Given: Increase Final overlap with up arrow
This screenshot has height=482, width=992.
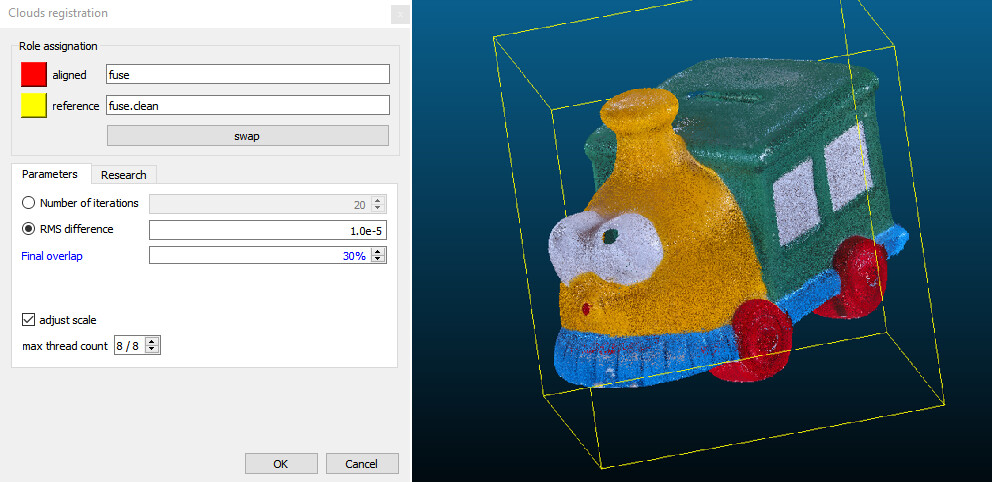Looking at the screenshot, I should (378, 252).
